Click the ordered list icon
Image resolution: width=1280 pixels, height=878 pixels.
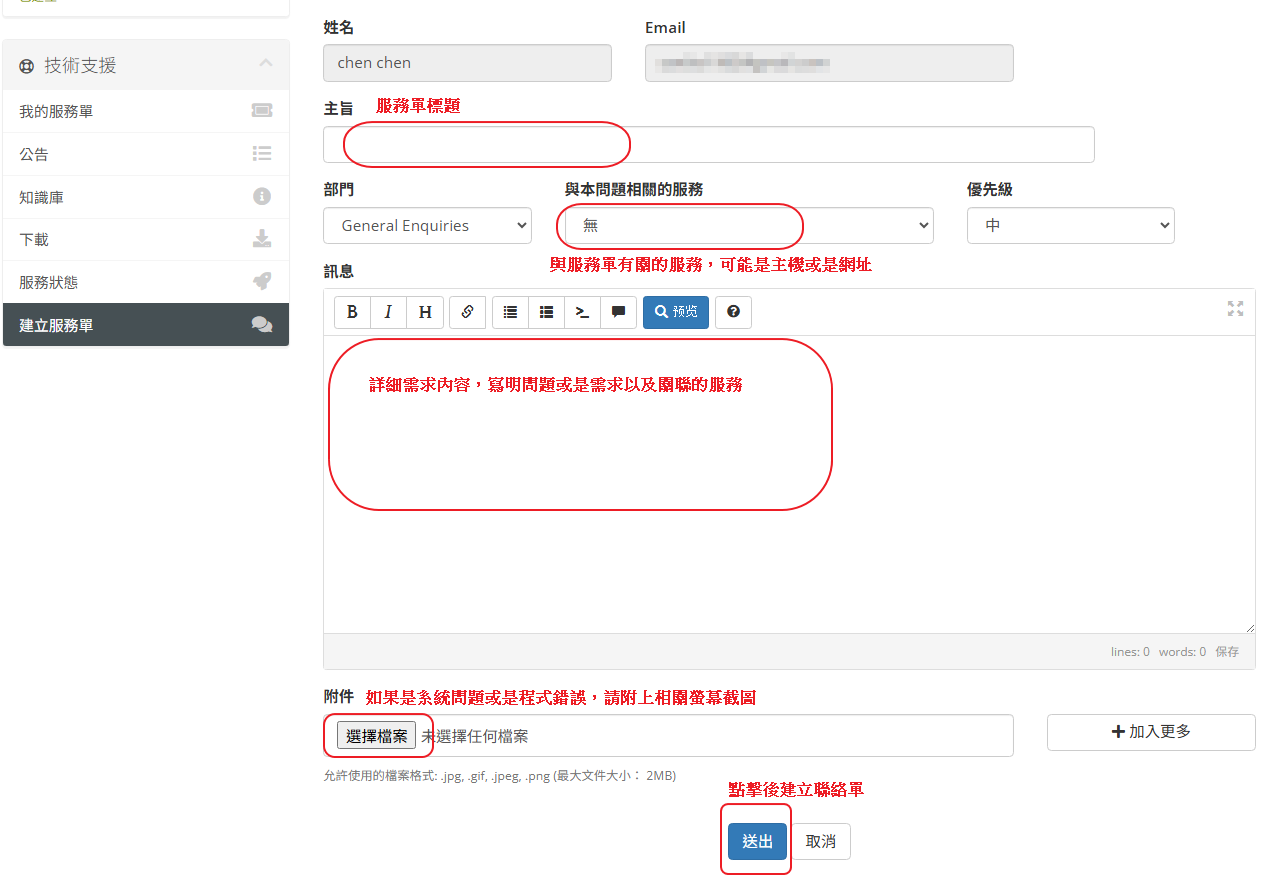(546, 312)
